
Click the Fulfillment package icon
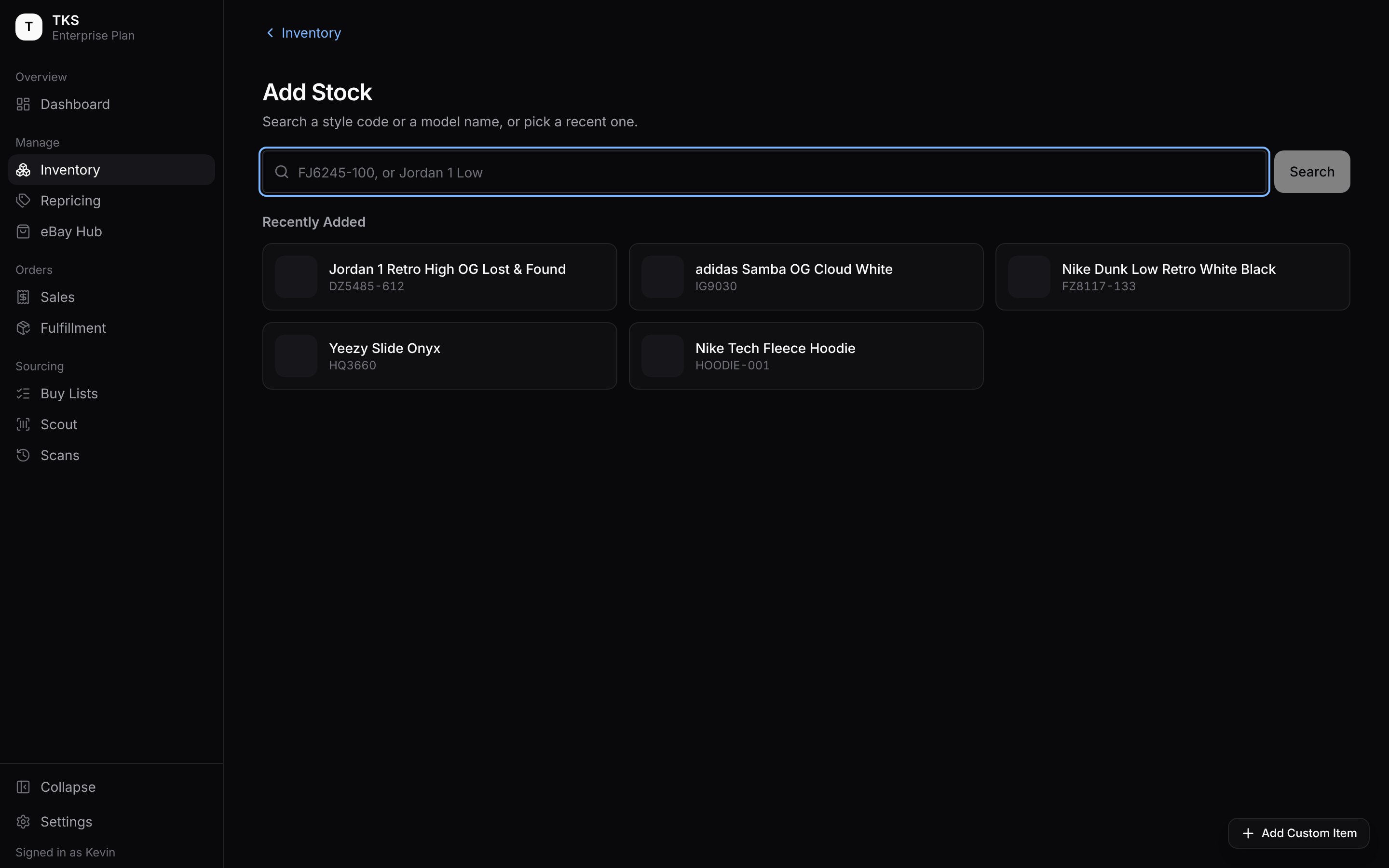point(23,328)
